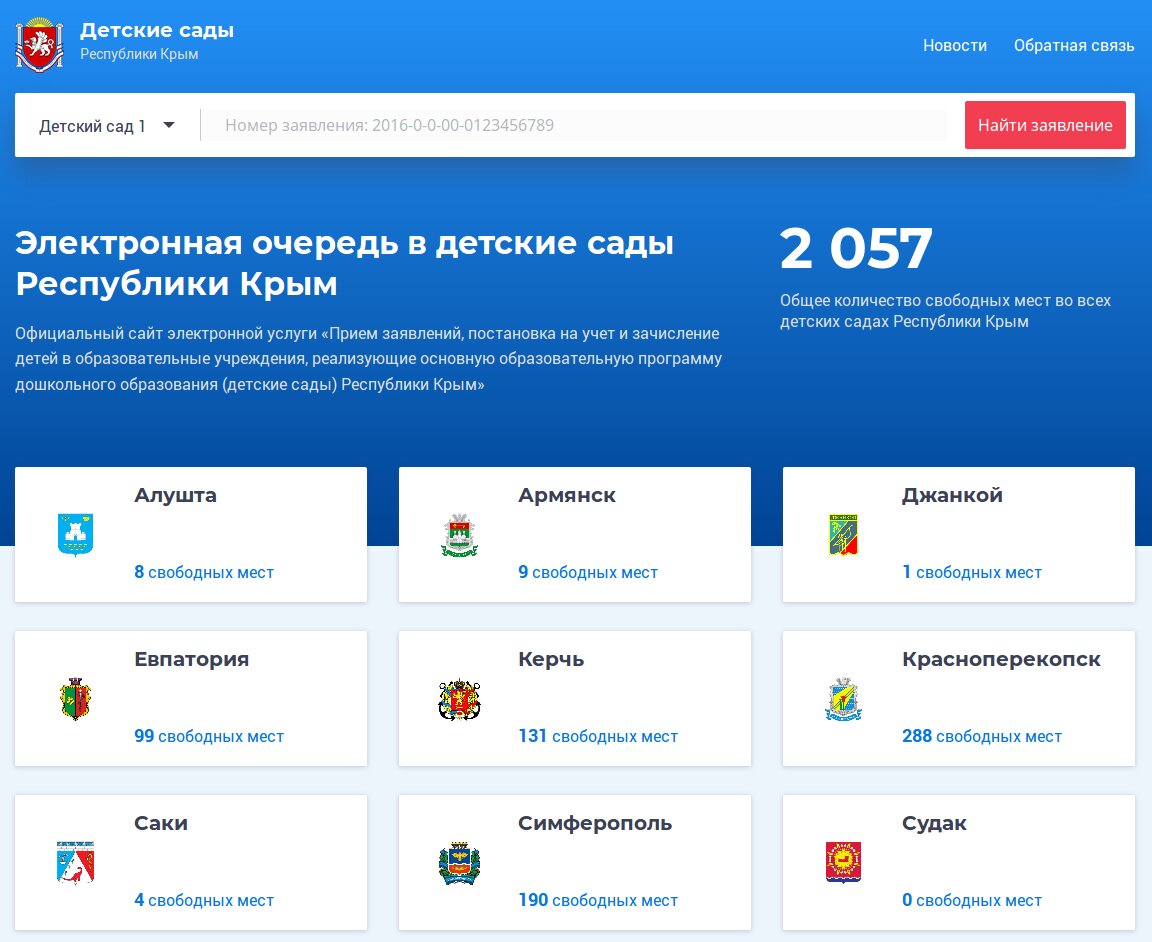This screenshot has width=1152, height=942.
Task: Click the Evpatoria city emblem
Action: click(75, 698)
